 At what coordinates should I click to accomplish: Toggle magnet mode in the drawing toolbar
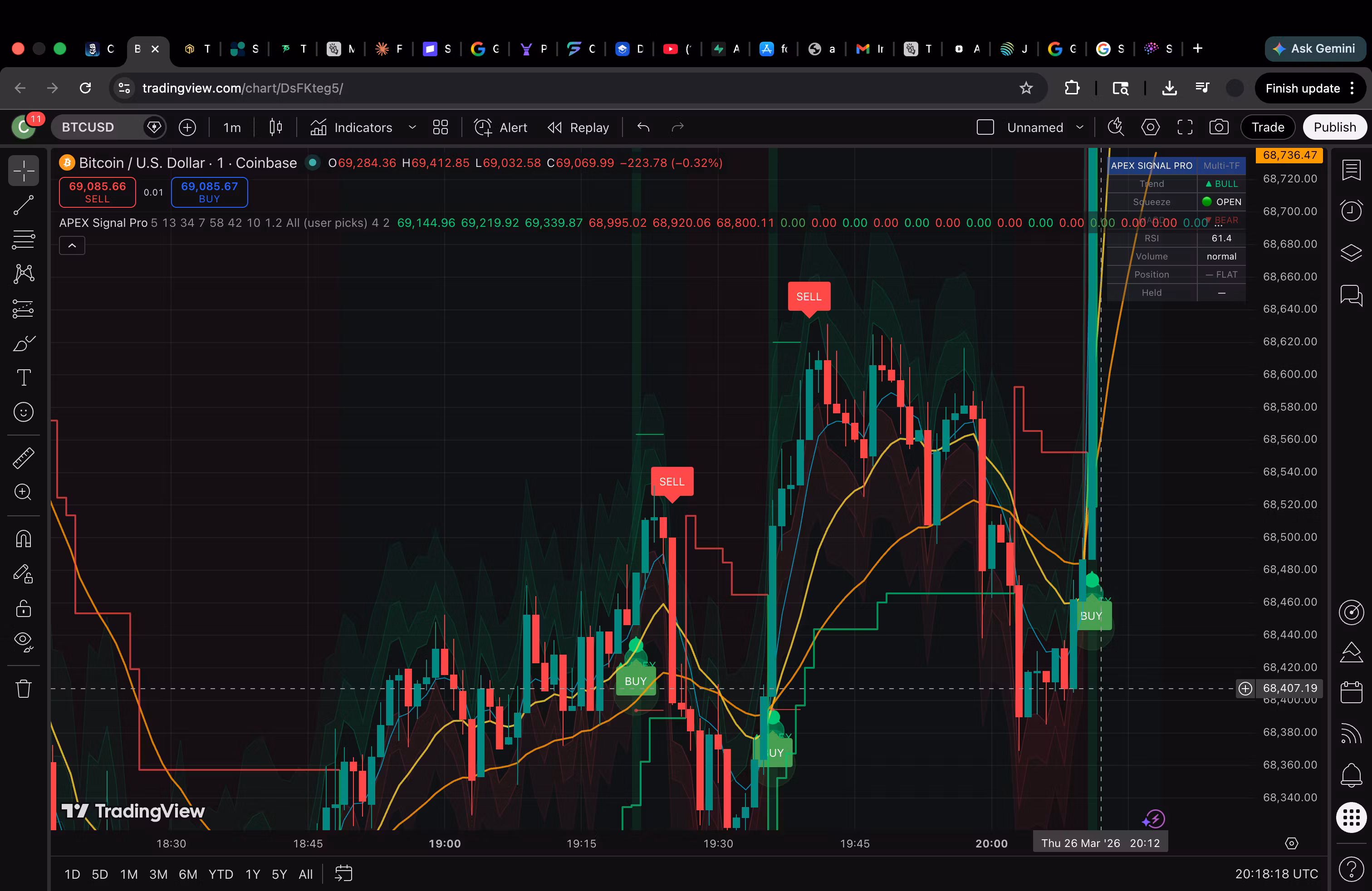click(23, 539)
